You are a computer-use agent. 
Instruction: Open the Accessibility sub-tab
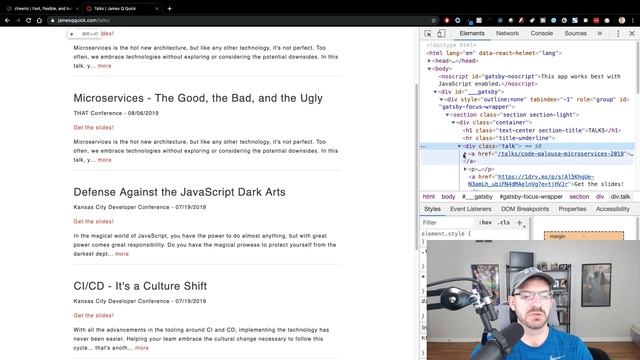click(613, 209)
